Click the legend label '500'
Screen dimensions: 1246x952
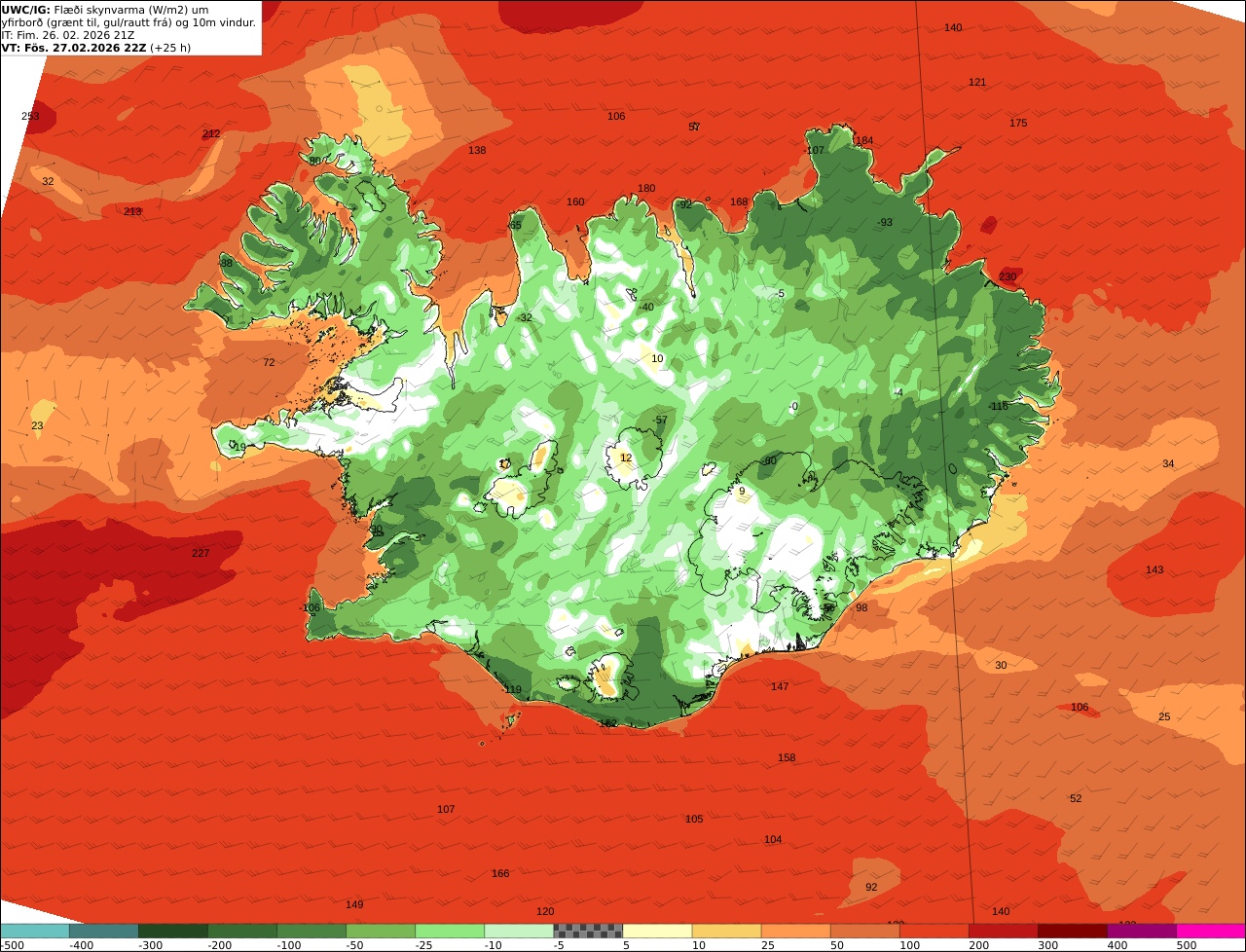click(1187, 945)
